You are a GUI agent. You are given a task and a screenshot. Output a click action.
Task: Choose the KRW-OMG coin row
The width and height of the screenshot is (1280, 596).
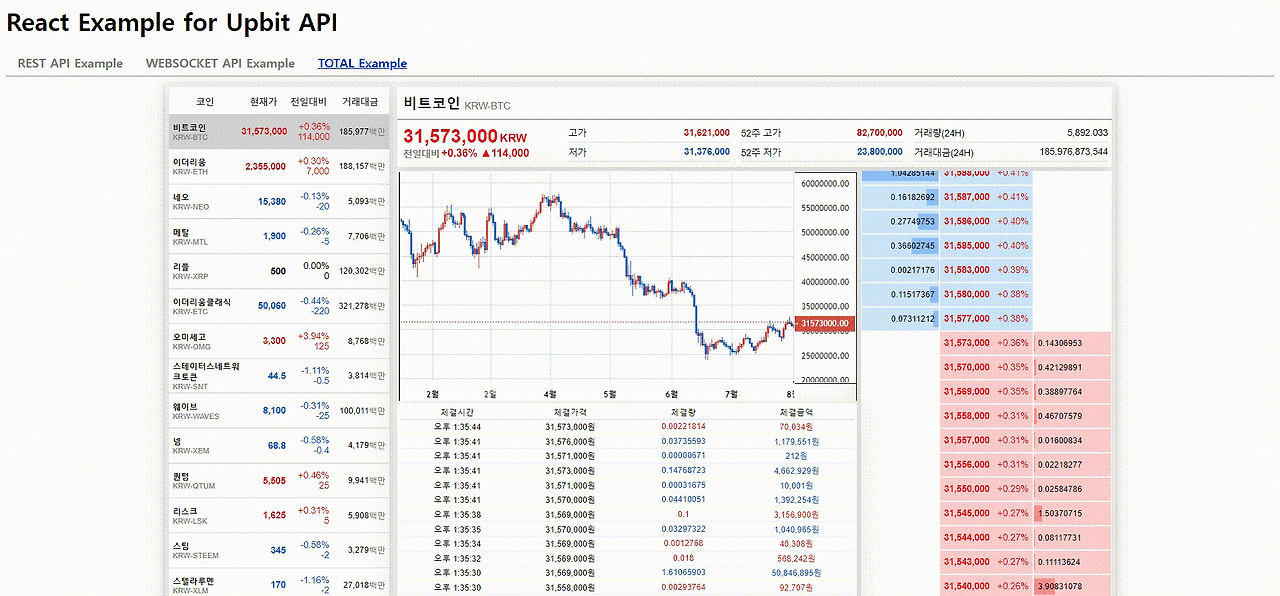[279, 341]
